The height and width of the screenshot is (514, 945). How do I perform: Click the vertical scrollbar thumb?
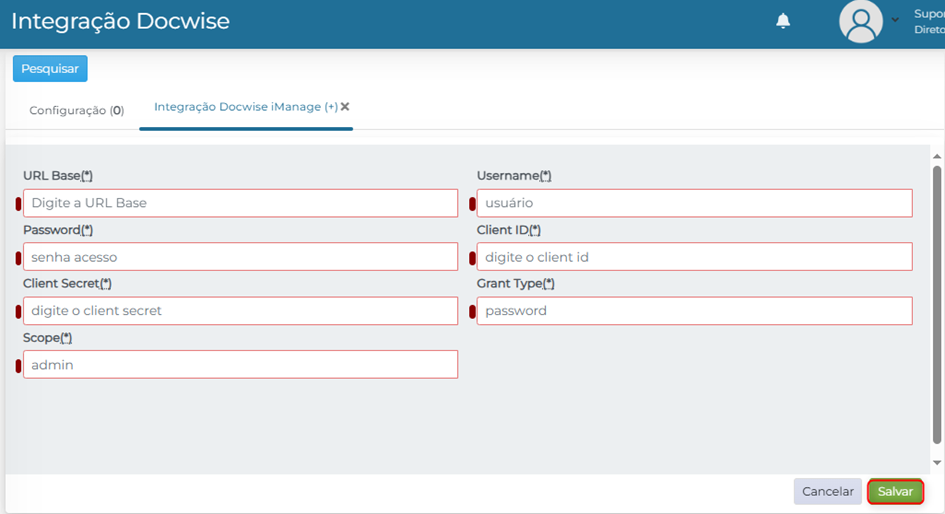click(937, 304)
